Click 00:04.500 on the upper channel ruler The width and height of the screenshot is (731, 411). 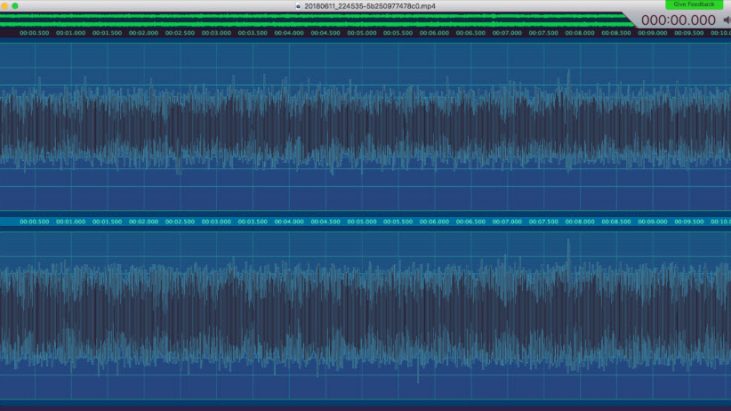point(325,33)
